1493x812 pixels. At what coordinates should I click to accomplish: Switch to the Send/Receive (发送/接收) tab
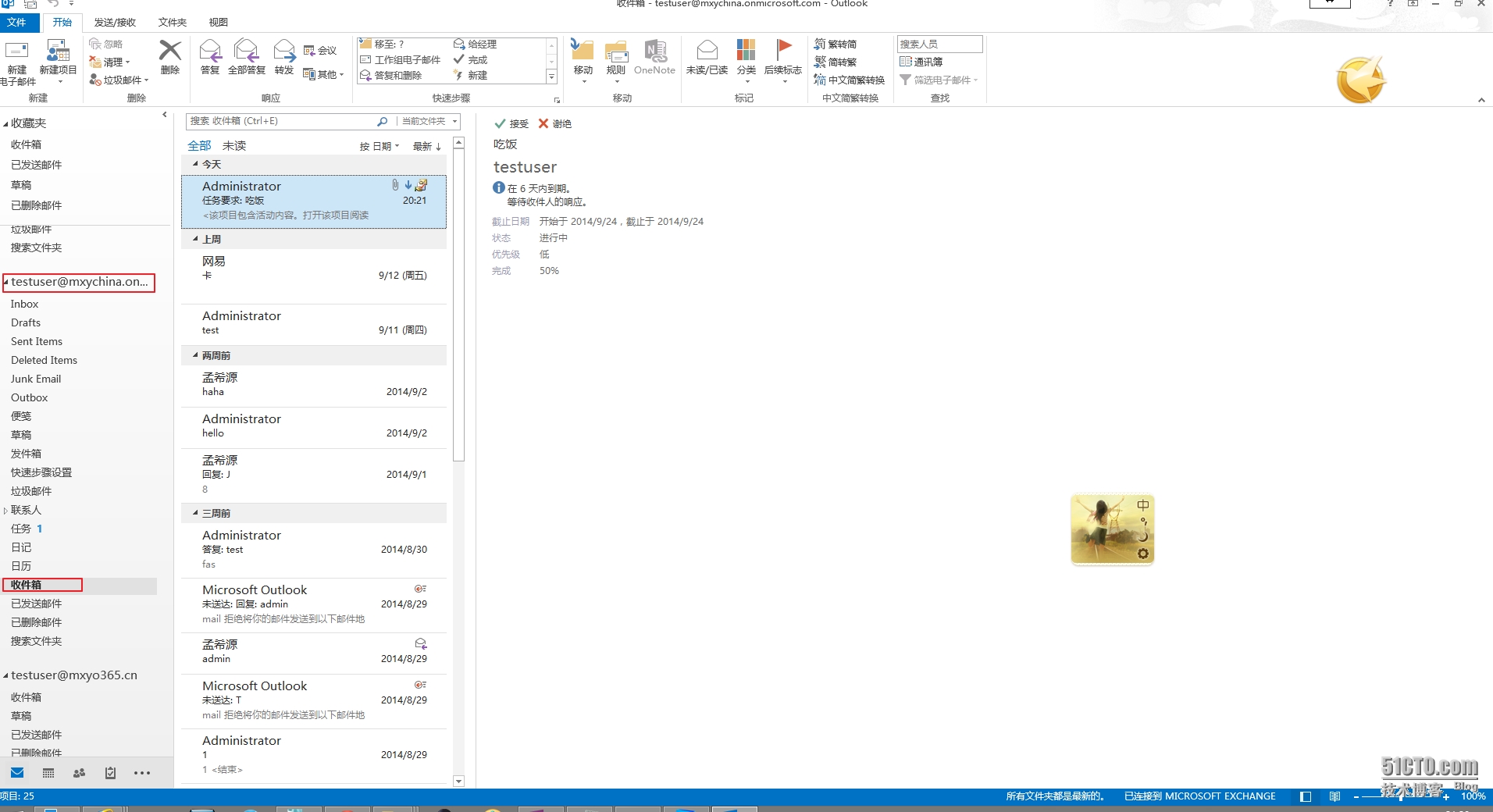coord(115,22)
